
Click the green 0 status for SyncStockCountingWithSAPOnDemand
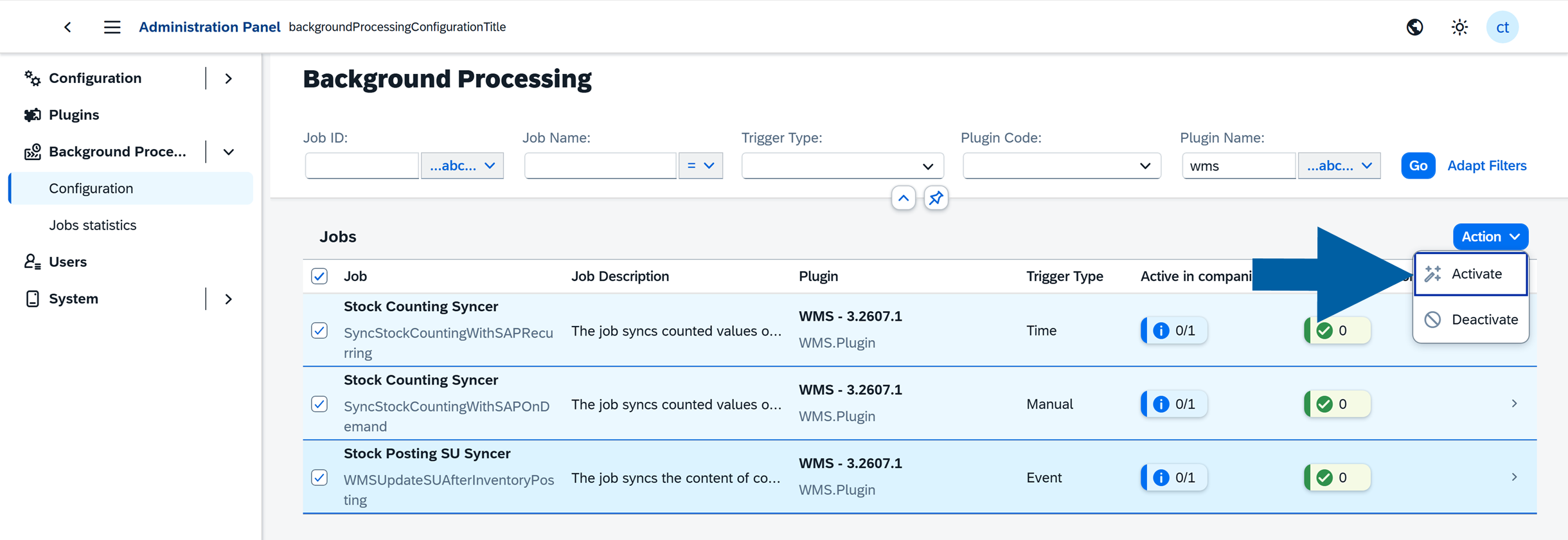(1337, 404)
